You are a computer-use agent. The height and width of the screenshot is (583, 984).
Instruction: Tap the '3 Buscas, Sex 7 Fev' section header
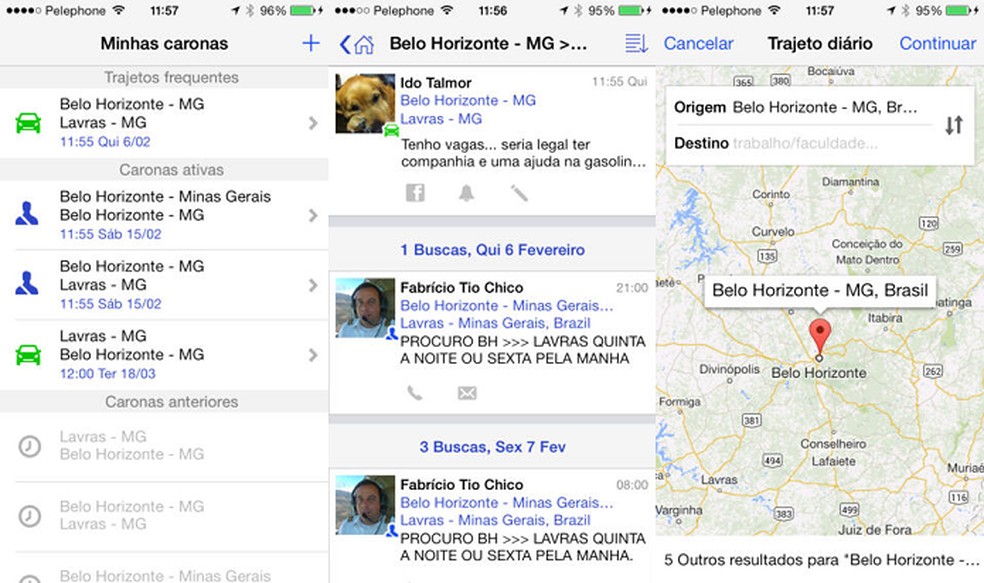pyautogui.click(x=492, y=446)
